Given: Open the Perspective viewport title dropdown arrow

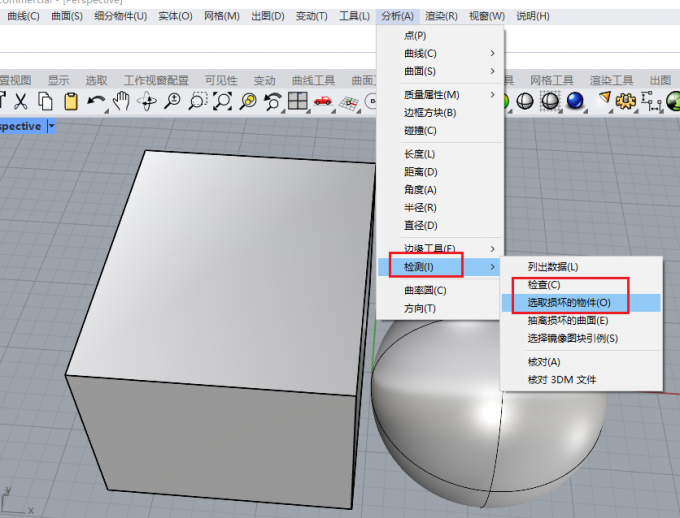Looking at the screenshot, I should point(51,126).
